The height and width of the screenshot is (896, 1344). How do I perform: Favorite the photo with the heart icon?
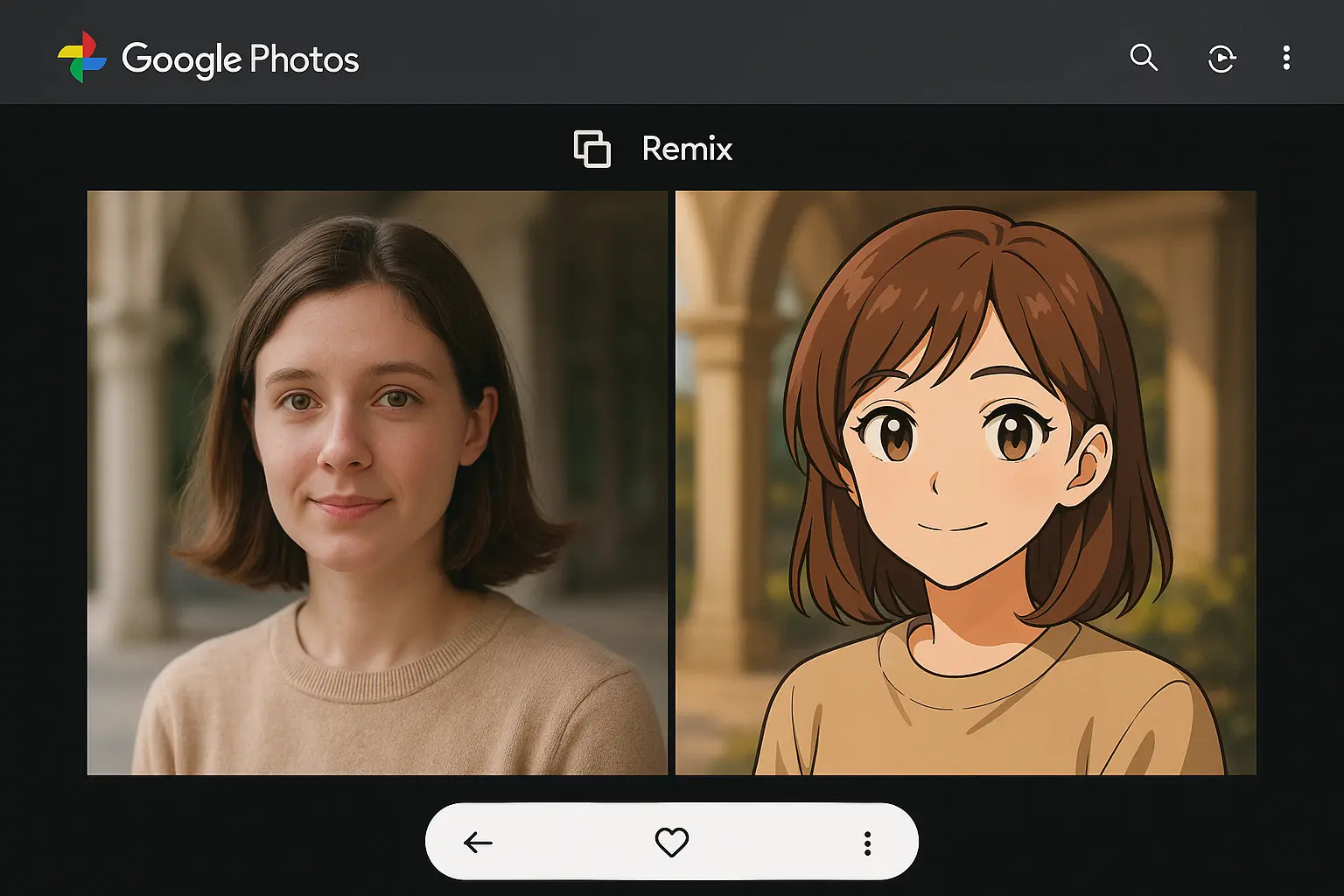pos(672,843)
